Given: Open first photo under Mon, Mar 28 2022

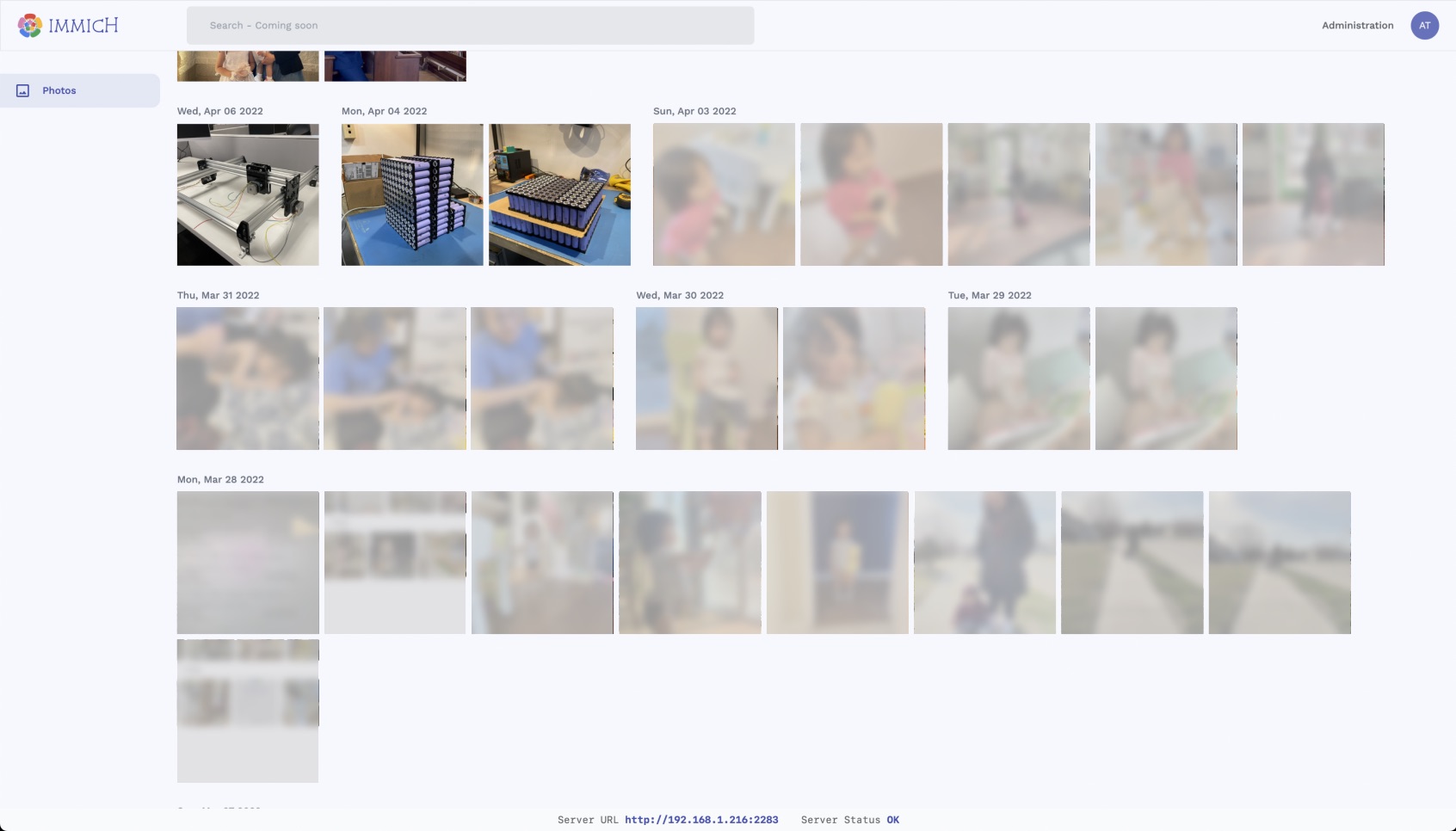Looking at the screenshot, I should click(248, 563).
